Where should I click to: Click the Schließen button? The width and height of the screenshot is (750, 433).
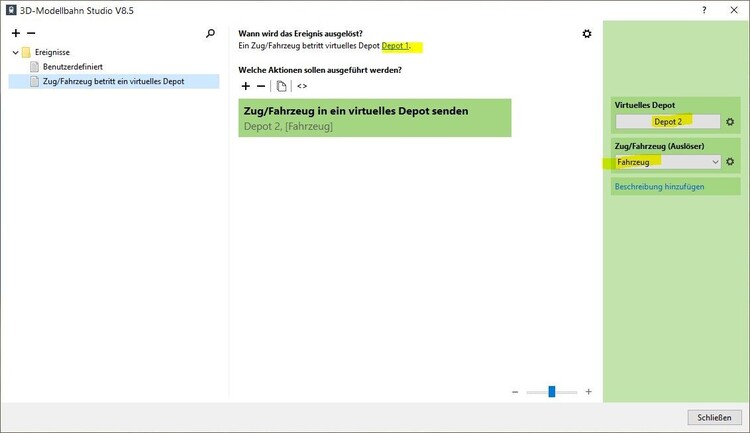(714, 417)
